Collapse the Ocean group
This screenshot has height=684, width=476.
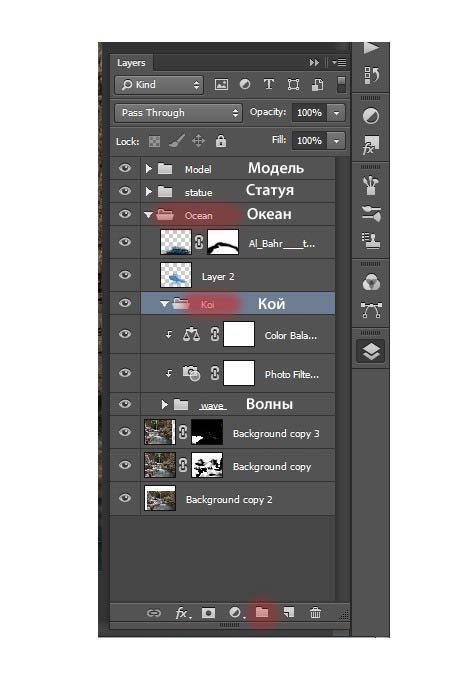tap(148, 215)
